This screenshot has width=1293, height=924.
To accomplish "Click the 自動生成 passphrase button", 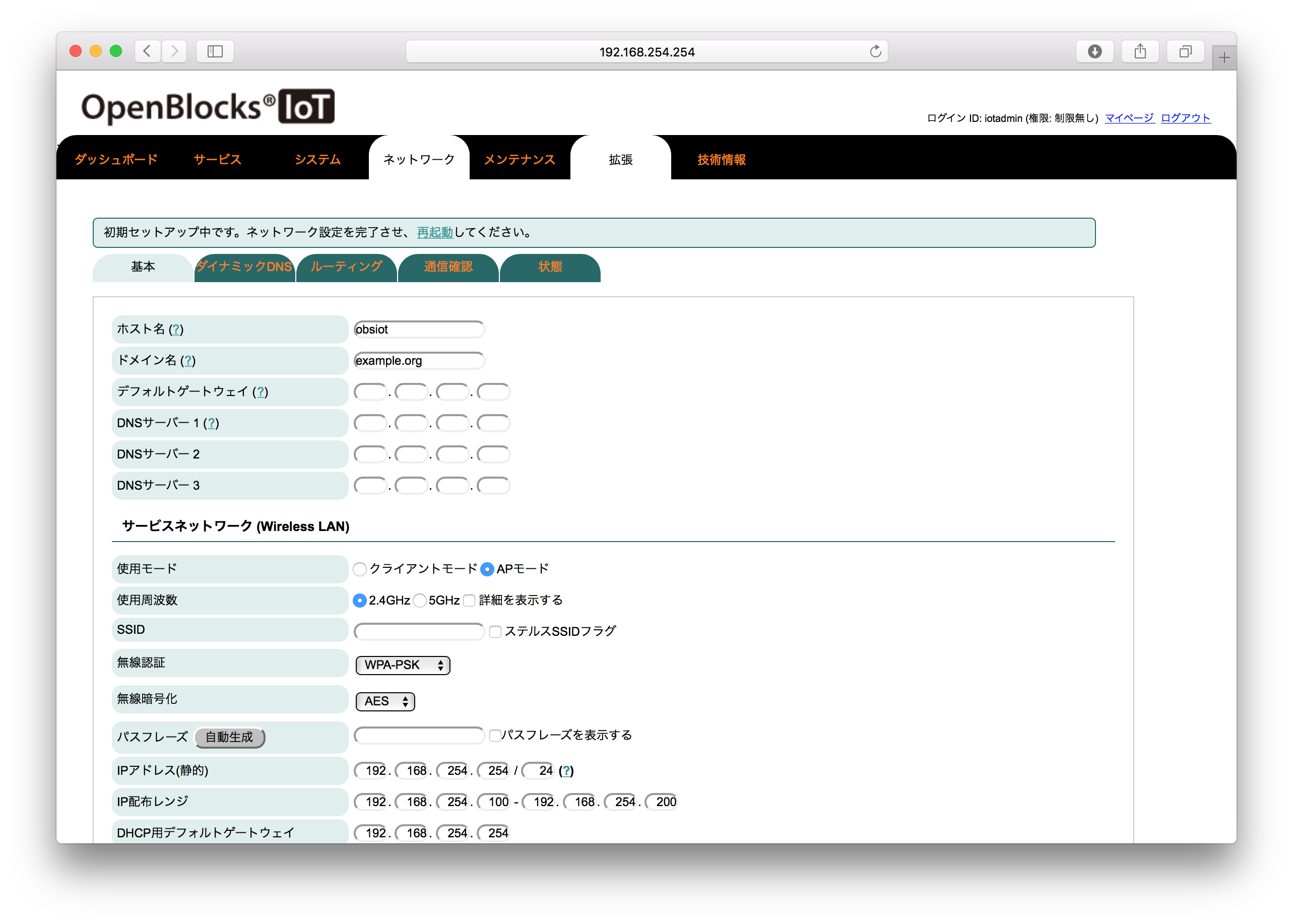I will point(229,738).
